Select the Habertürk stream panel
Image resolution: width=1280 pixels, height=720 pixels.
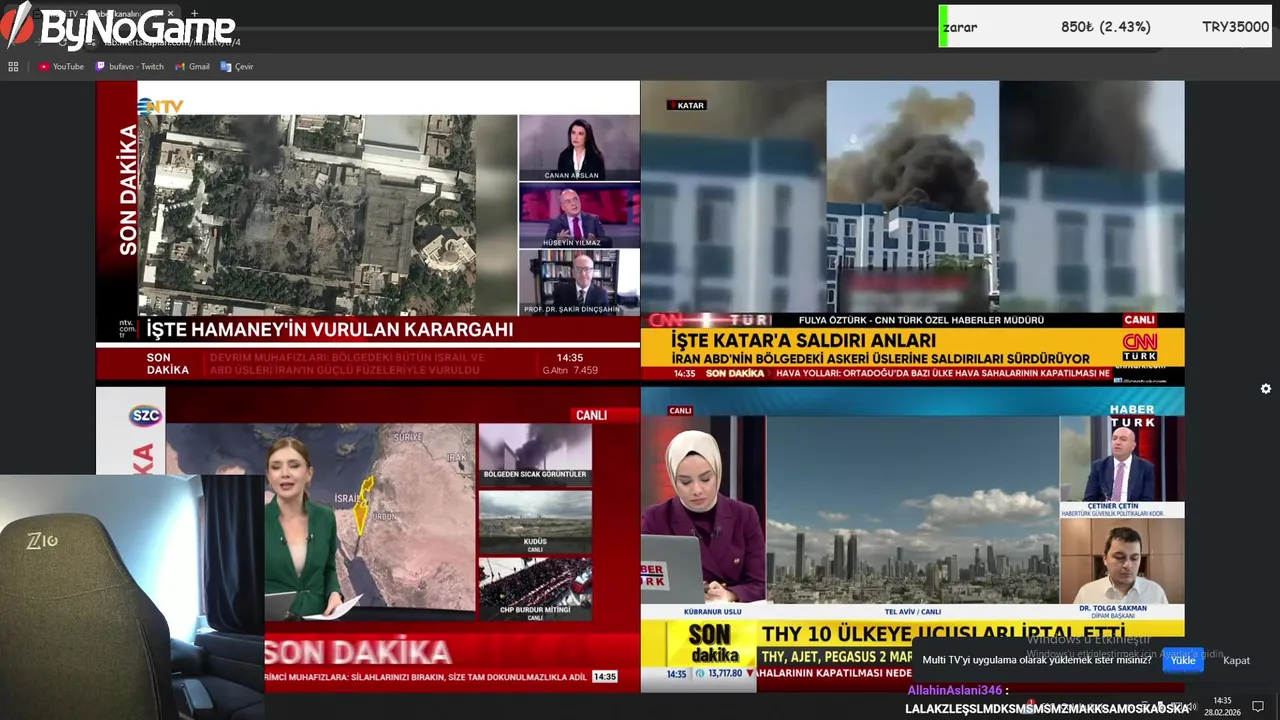coord(912,539)
